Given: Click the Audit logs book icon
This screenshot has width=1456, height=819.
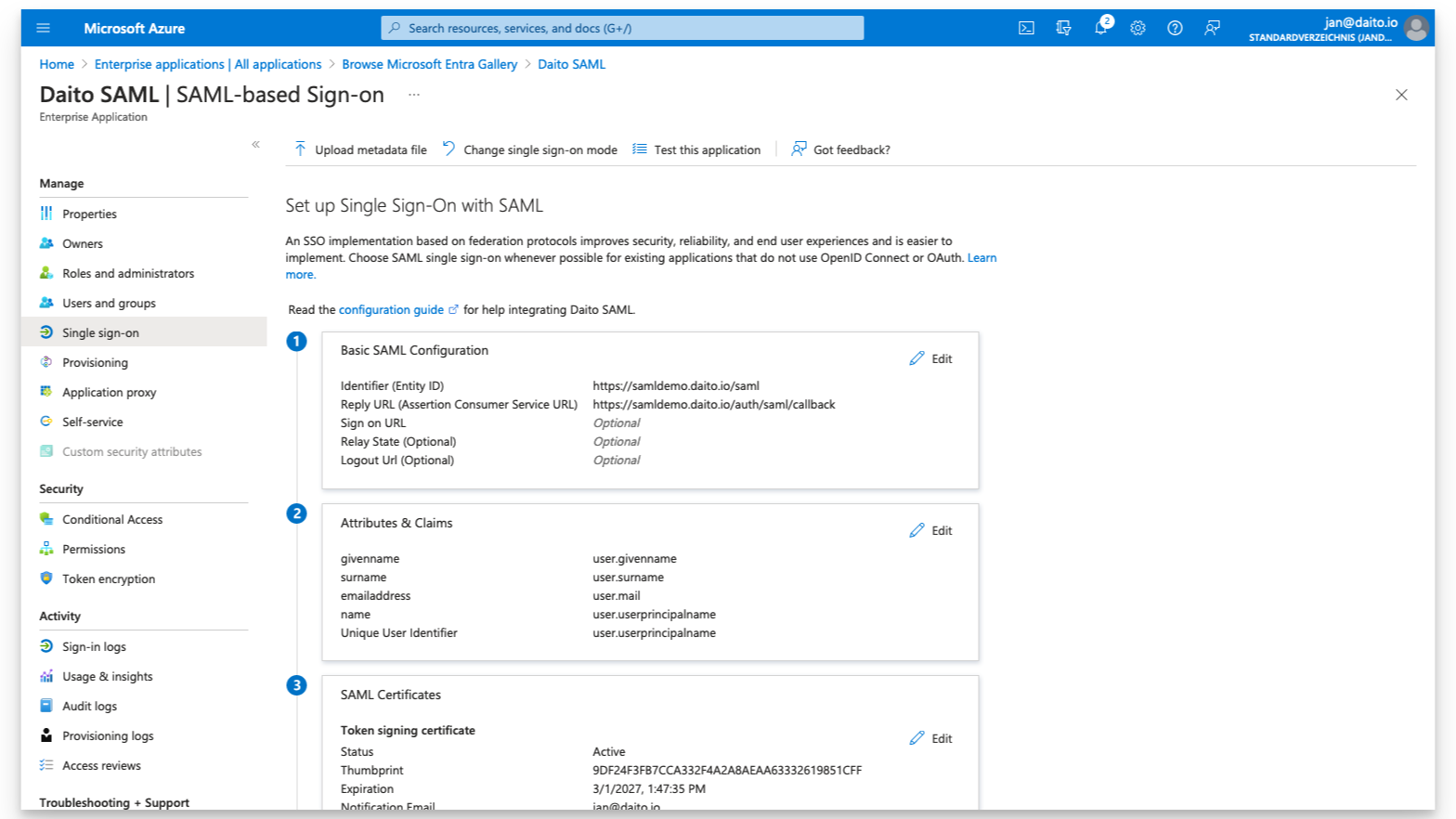Looking at the screenshot, I should (46, 706).
